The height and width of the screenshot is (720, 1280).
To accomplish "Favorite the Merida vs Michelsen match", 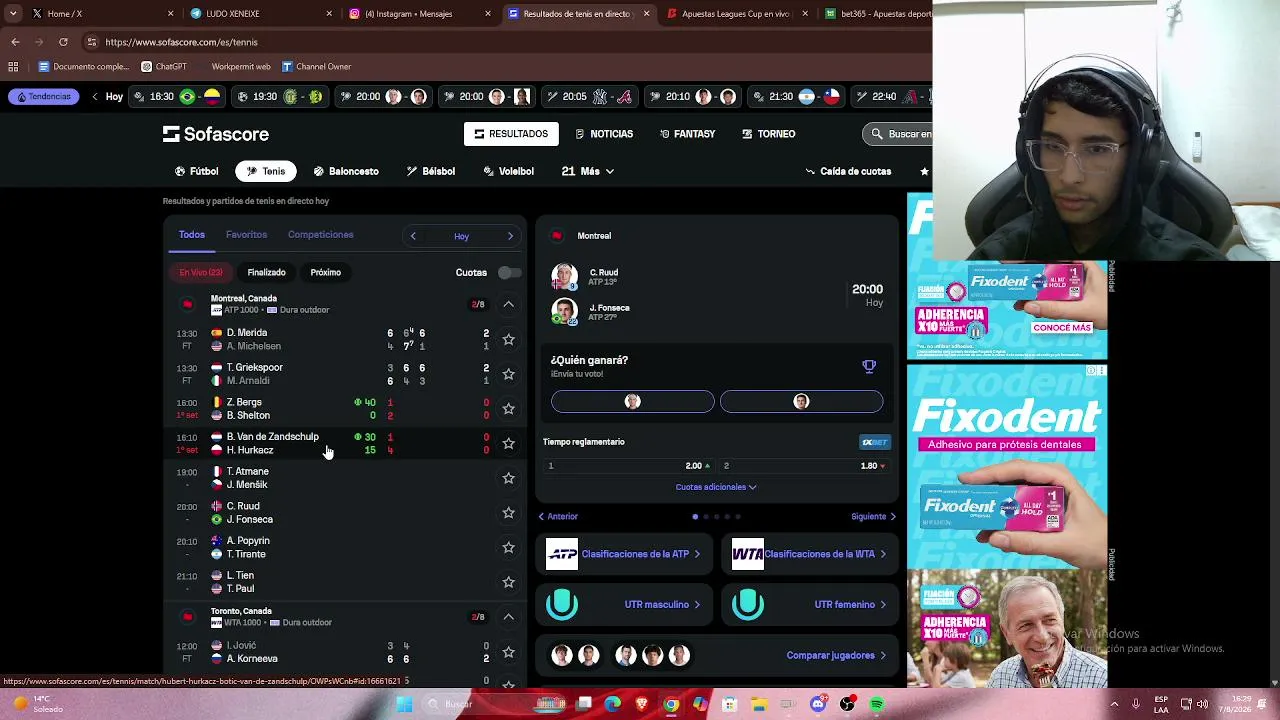I will (508, 339).
